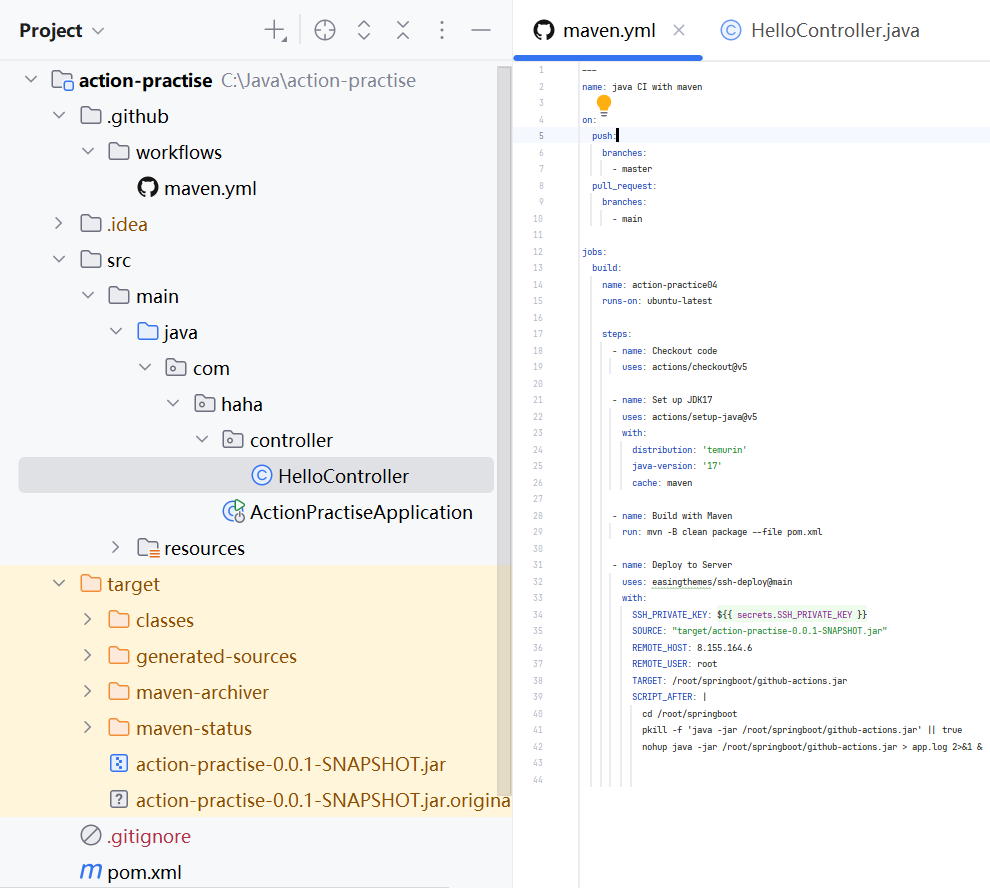Collapse the workflows folder
This screenshot has width=990, height=888.
pos(88,152)
